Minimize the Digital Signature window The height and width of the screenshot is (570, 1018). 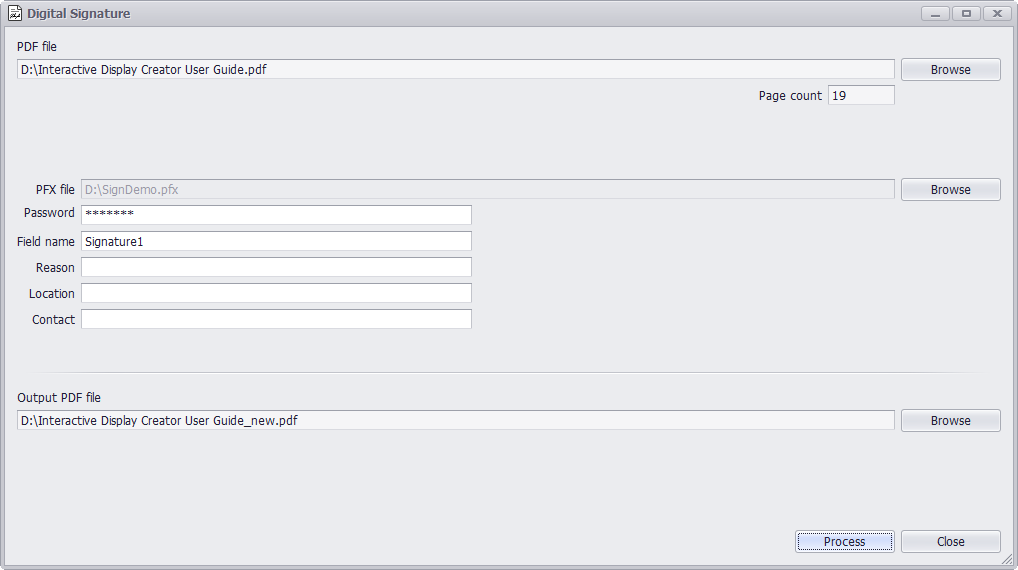click(x=936, y=14)
